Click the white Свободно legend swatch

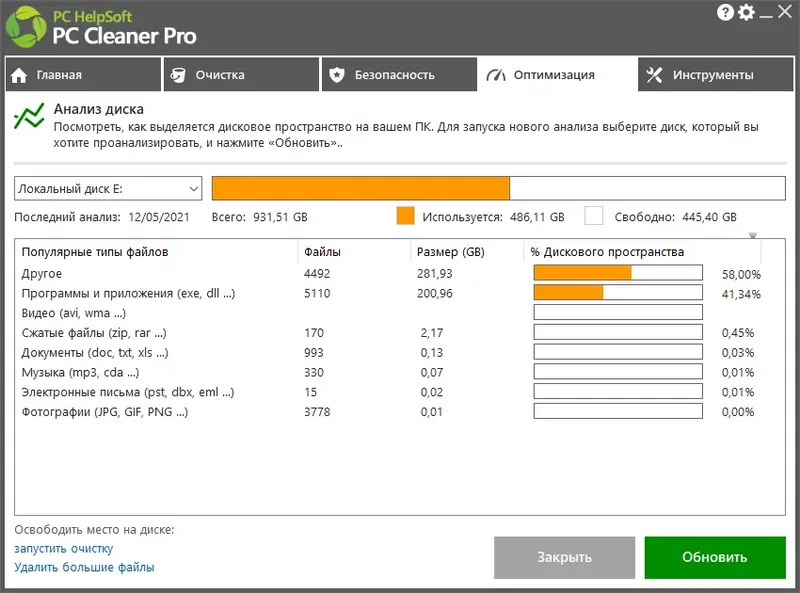[x=594, y=216]
